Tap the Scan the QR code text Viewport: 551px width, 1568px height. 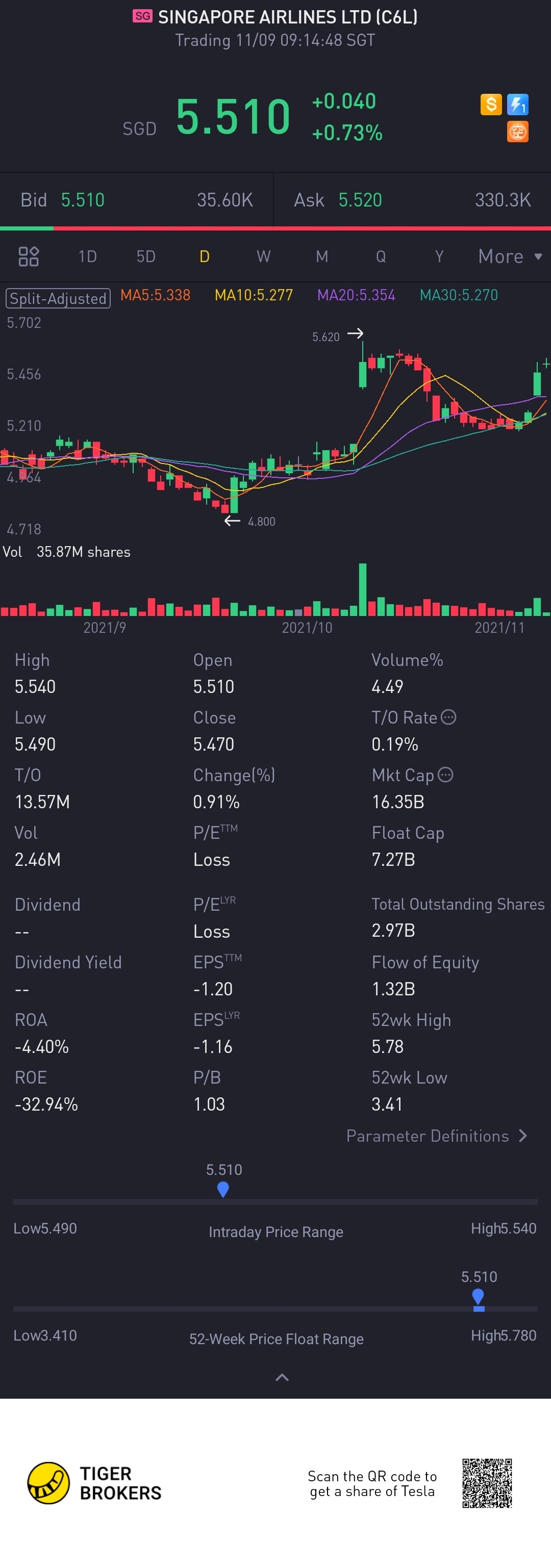372,1483
